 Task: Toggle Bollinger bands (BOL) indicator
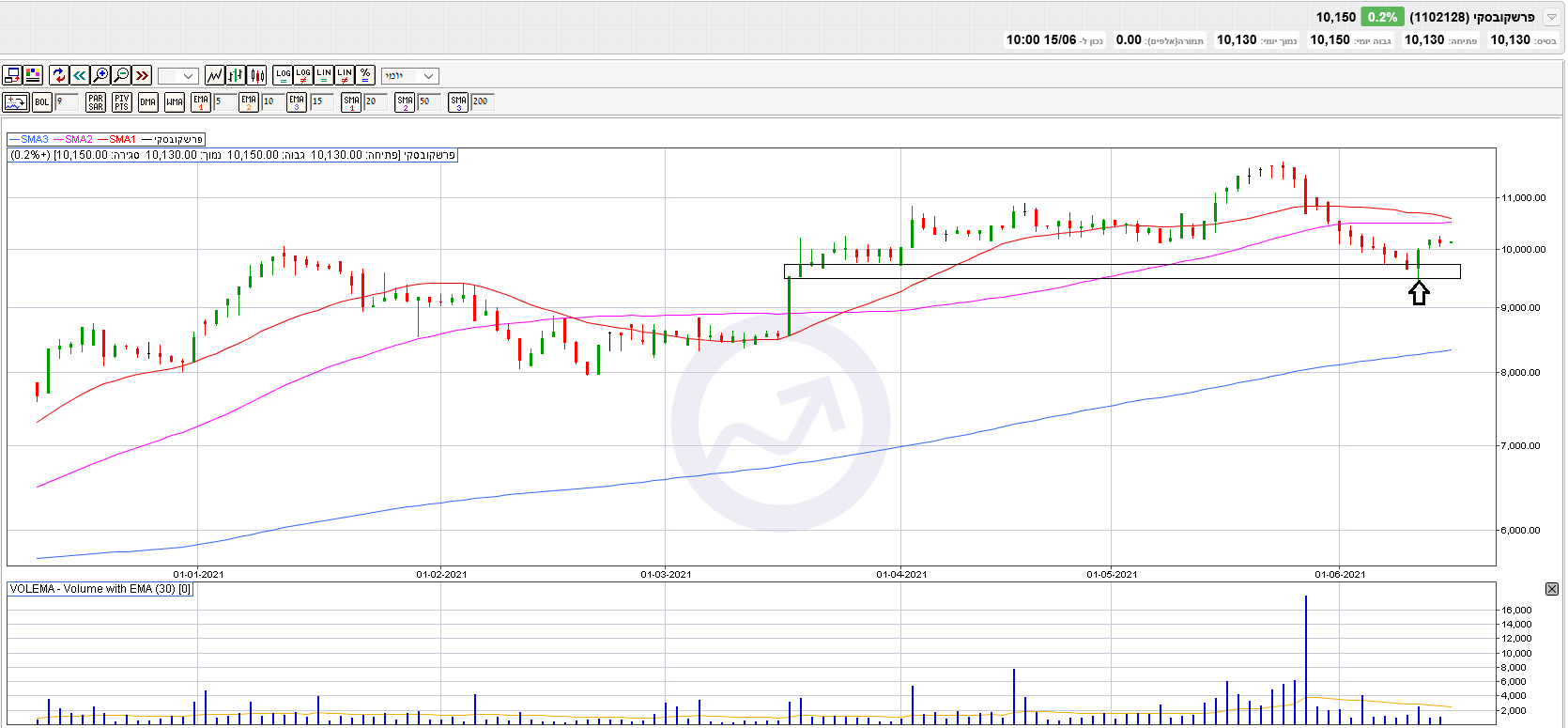[42, 101]
